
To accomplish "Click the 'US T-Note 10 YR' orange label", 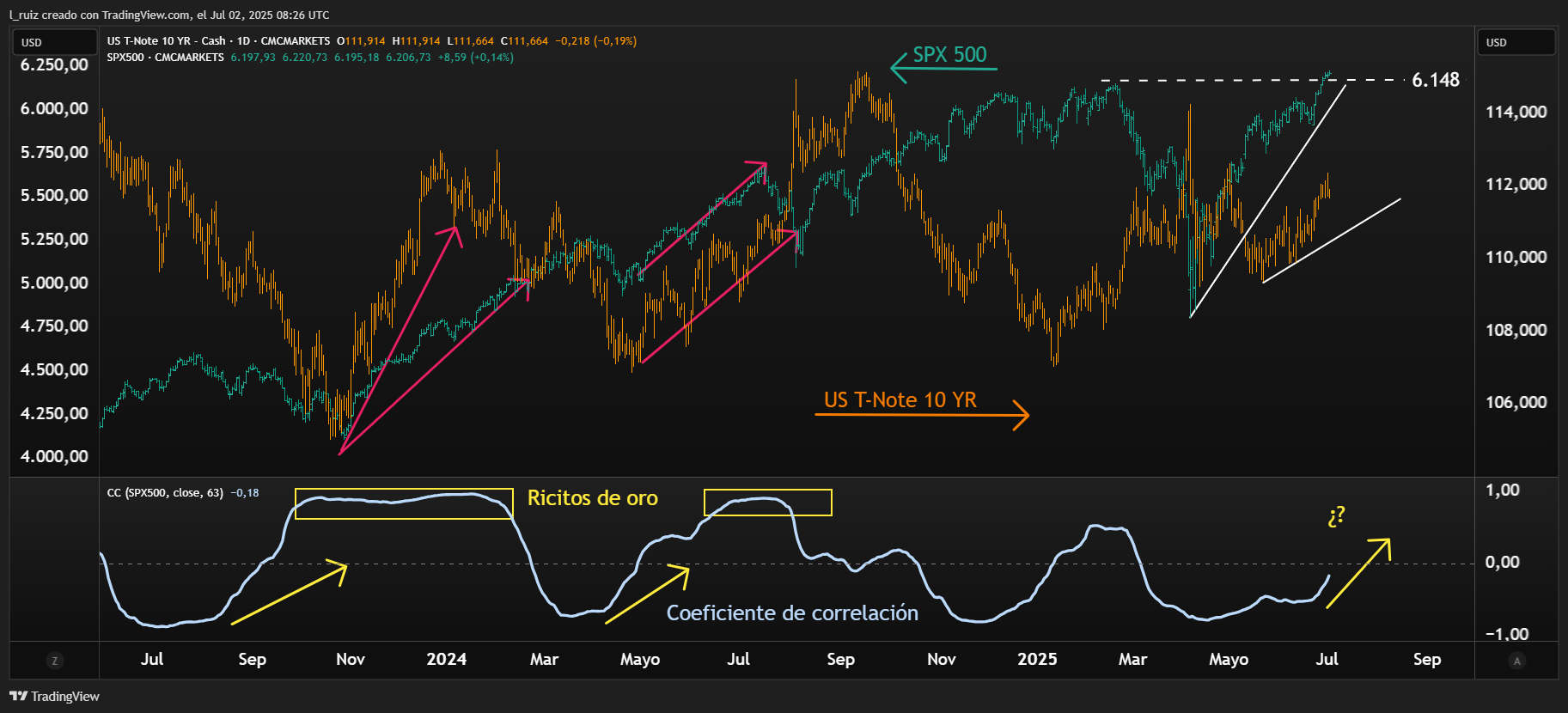I will [900, 399].
